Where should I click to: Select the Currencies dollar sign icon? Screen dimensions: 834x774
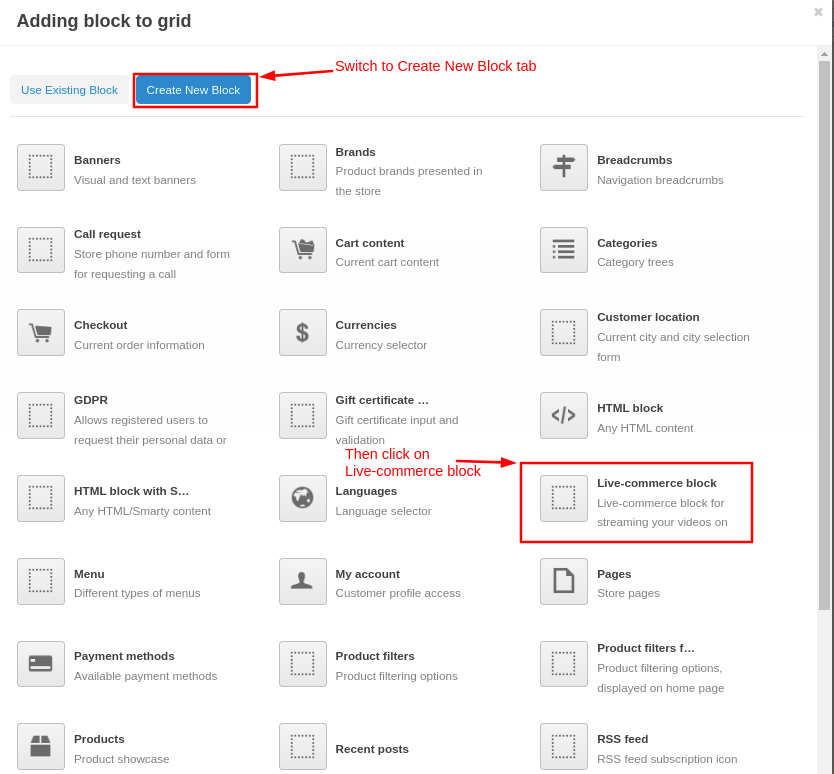303,333
